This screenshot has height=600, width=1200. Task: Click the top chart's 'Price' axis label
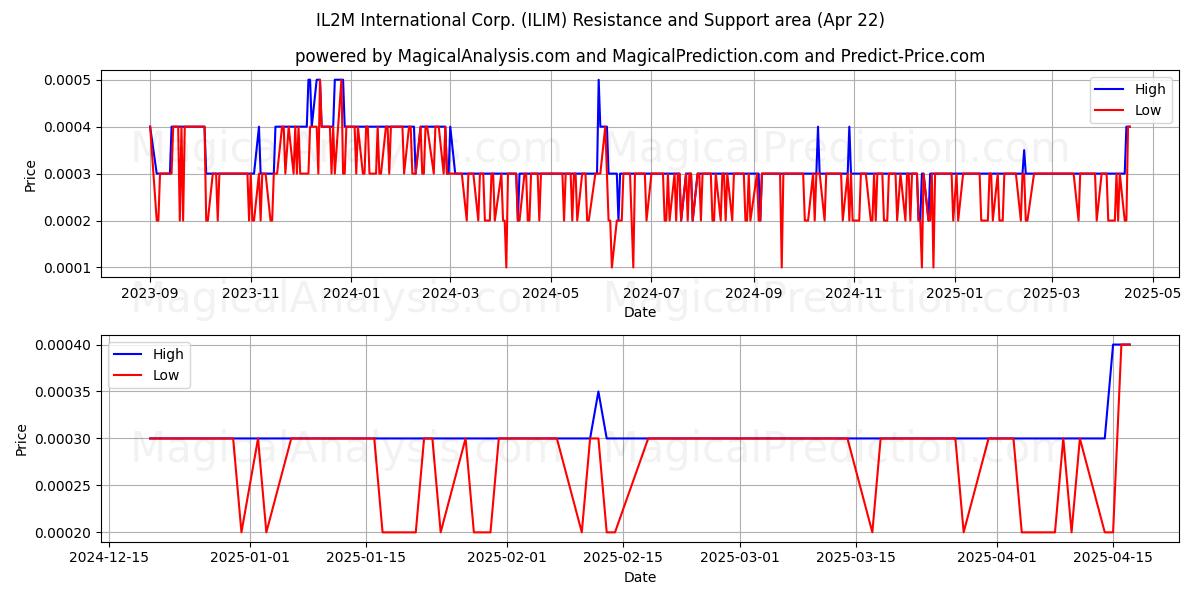click(30, 174)
